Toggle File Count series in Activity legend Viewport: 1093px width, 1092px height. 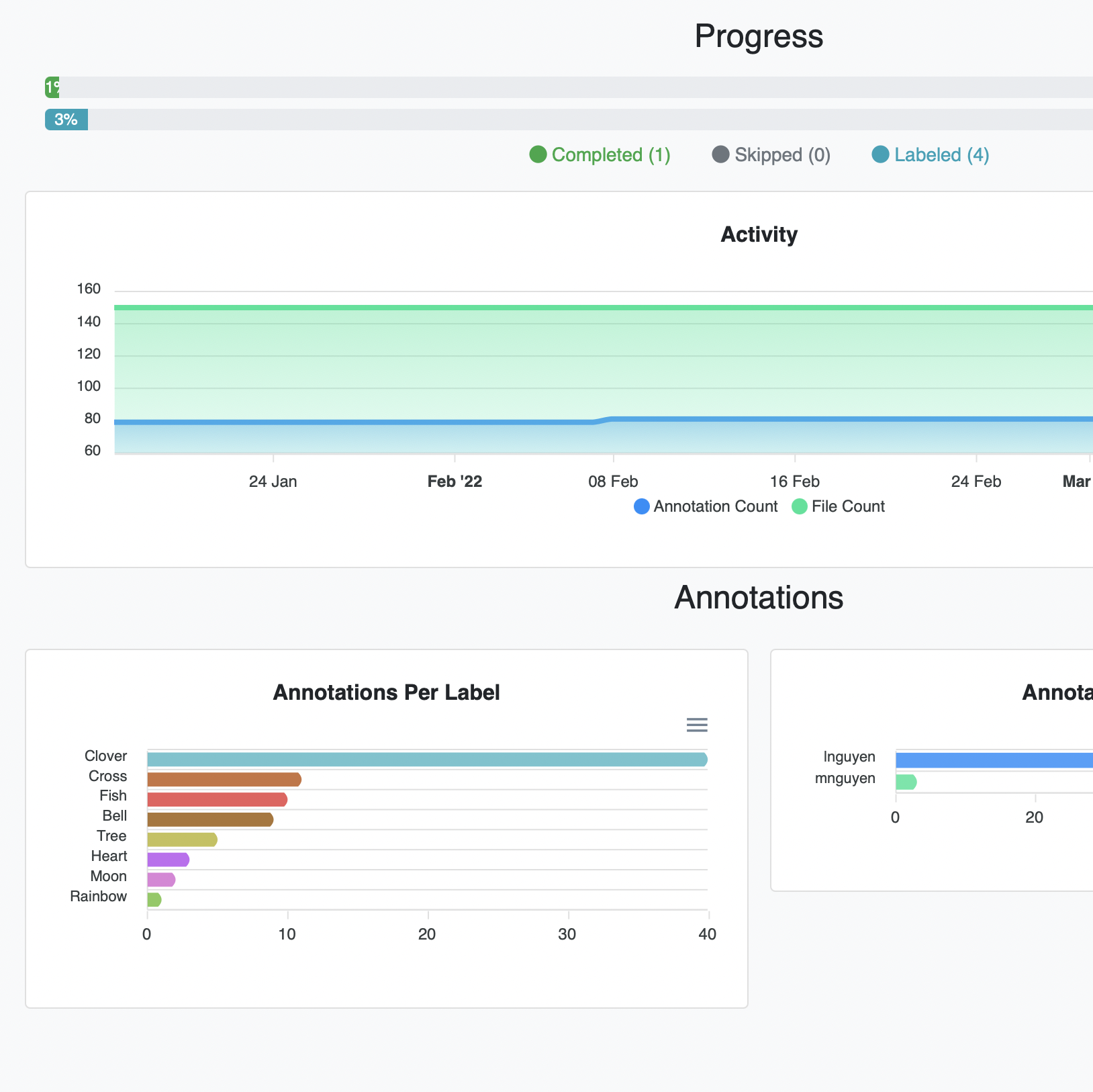click(839, 506)
